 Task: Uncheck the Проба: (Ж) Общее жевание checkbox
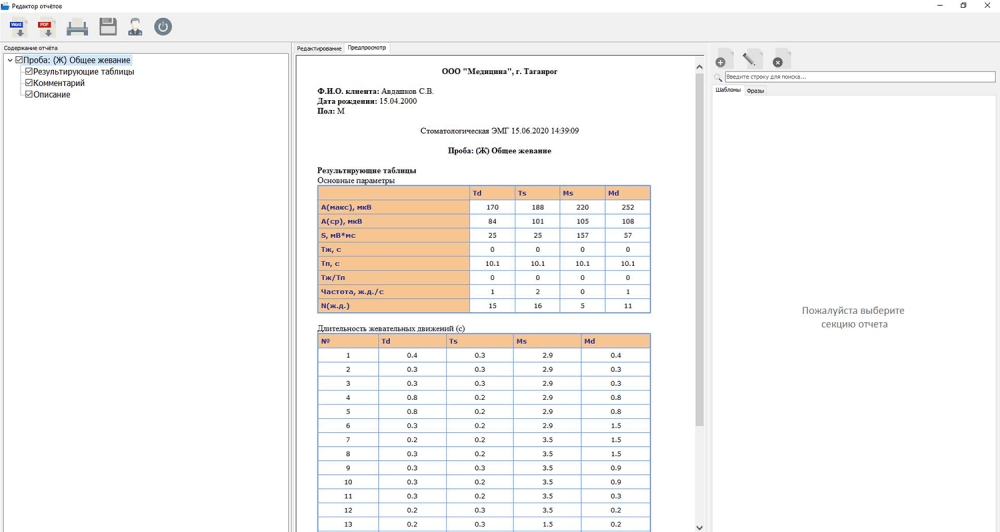point(19,60)
